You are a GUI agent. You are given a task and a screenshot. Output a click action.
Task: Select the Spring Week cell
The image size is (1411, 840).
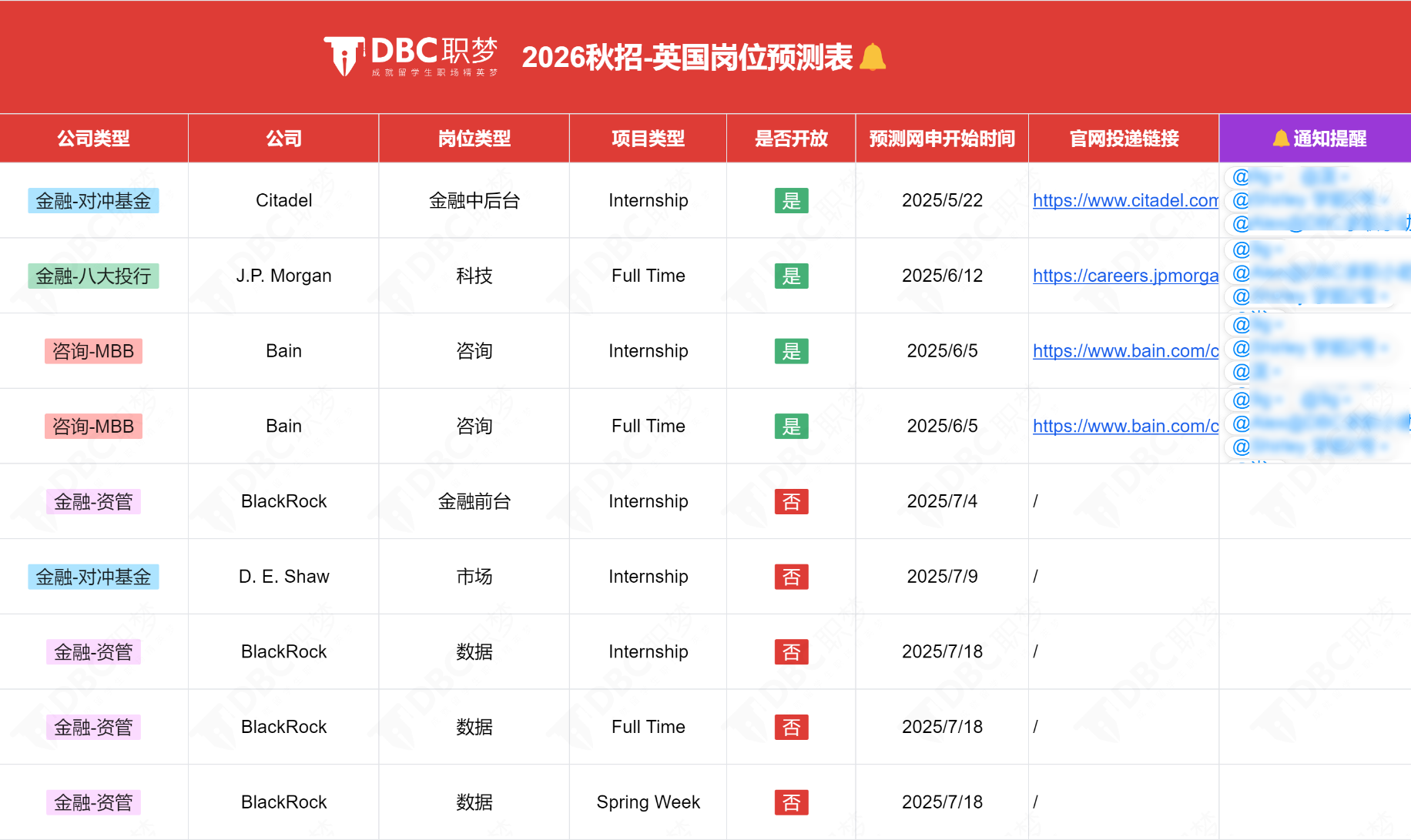(648, 802)
